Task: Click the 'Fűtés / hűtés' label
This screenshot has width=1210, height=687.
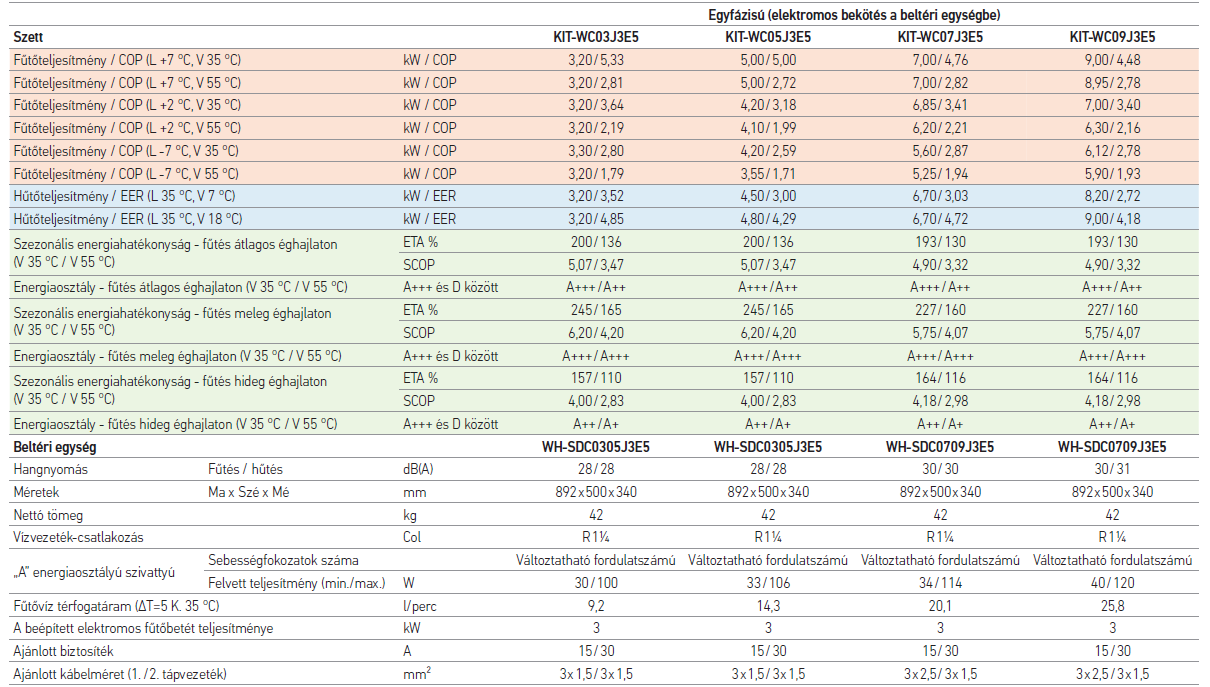Action: 245,470
